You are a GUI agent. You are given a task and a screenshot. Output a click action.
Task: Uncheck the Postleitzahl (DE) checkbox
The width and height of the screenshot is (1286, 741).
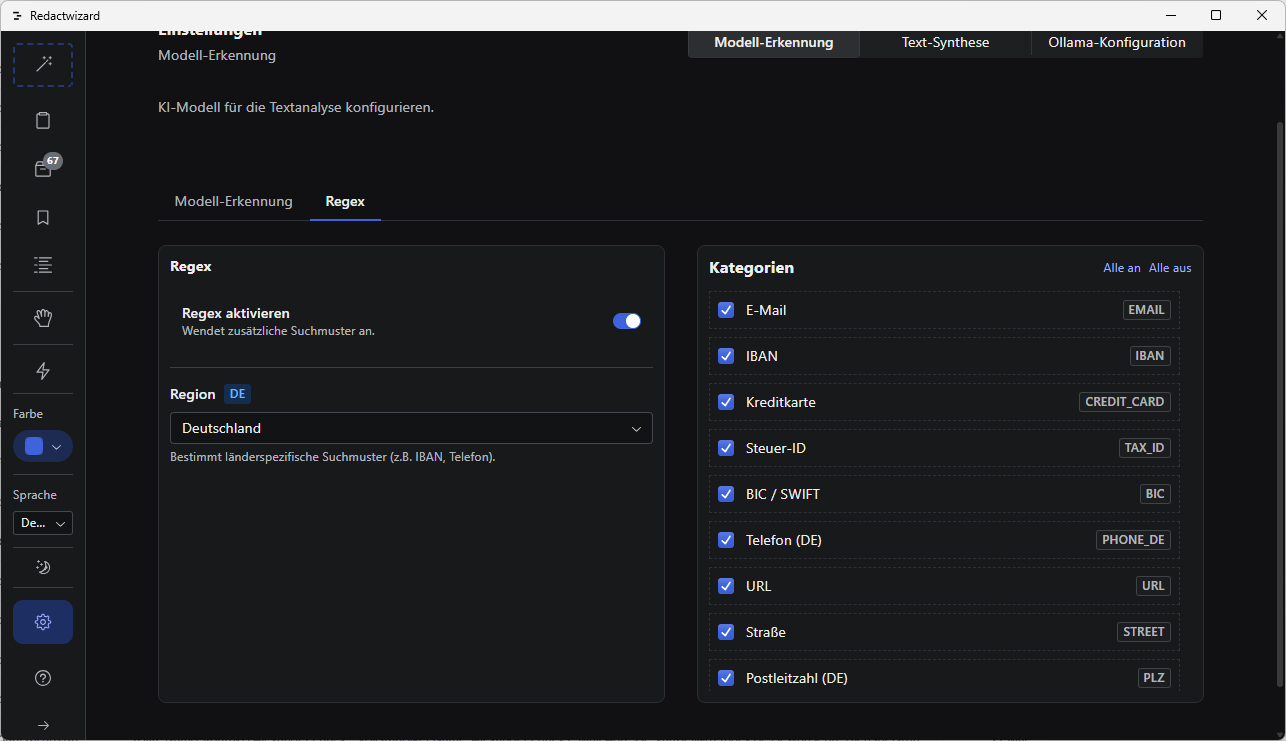pos(726,678)
